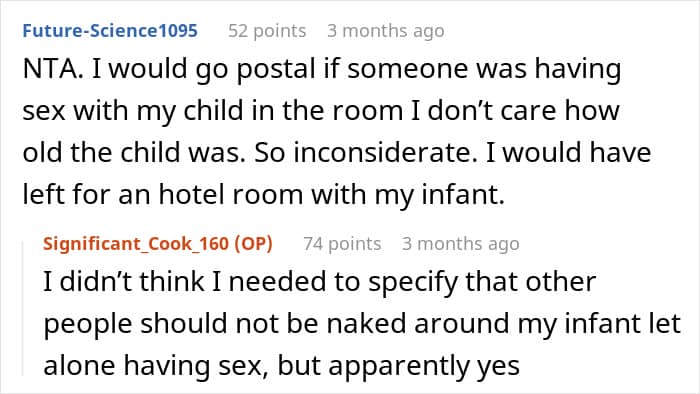
Task: Open Significant_Cook_160's user profile
Action: (136, 244)
